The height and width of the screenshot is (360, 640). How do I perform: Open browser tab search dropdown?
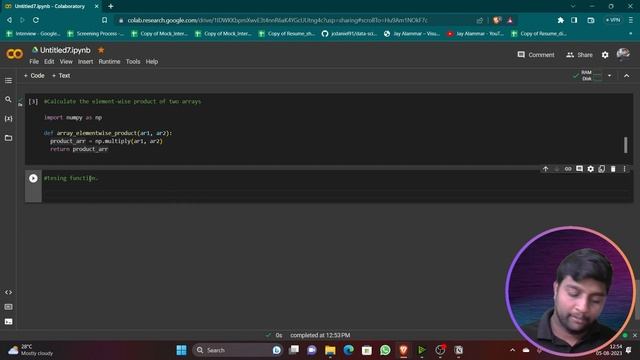pos(573,6)
